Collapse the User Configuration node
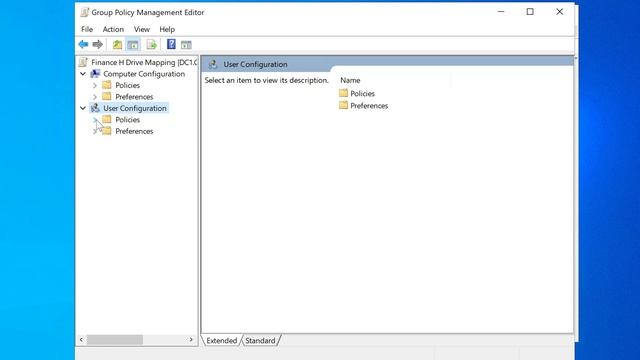 point(83,108)
